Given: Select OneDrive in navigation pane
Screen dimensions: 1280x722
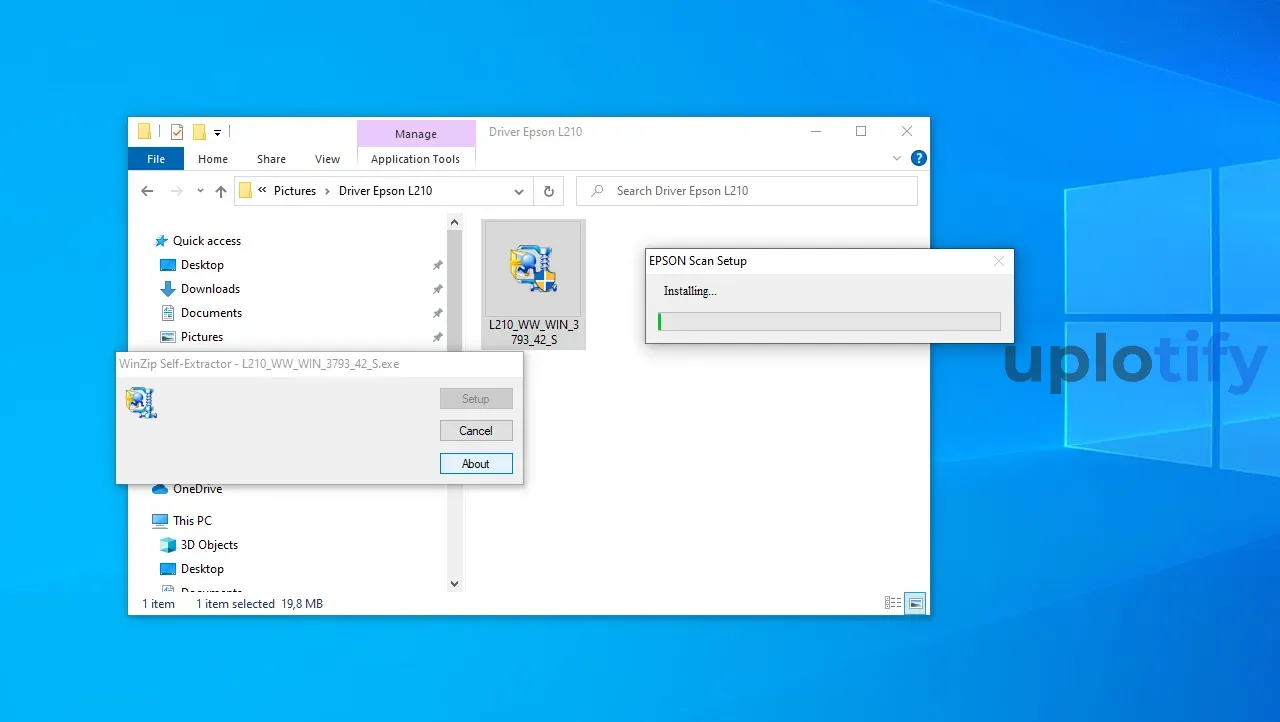Looking at the screenshot, I should [197, 489].
